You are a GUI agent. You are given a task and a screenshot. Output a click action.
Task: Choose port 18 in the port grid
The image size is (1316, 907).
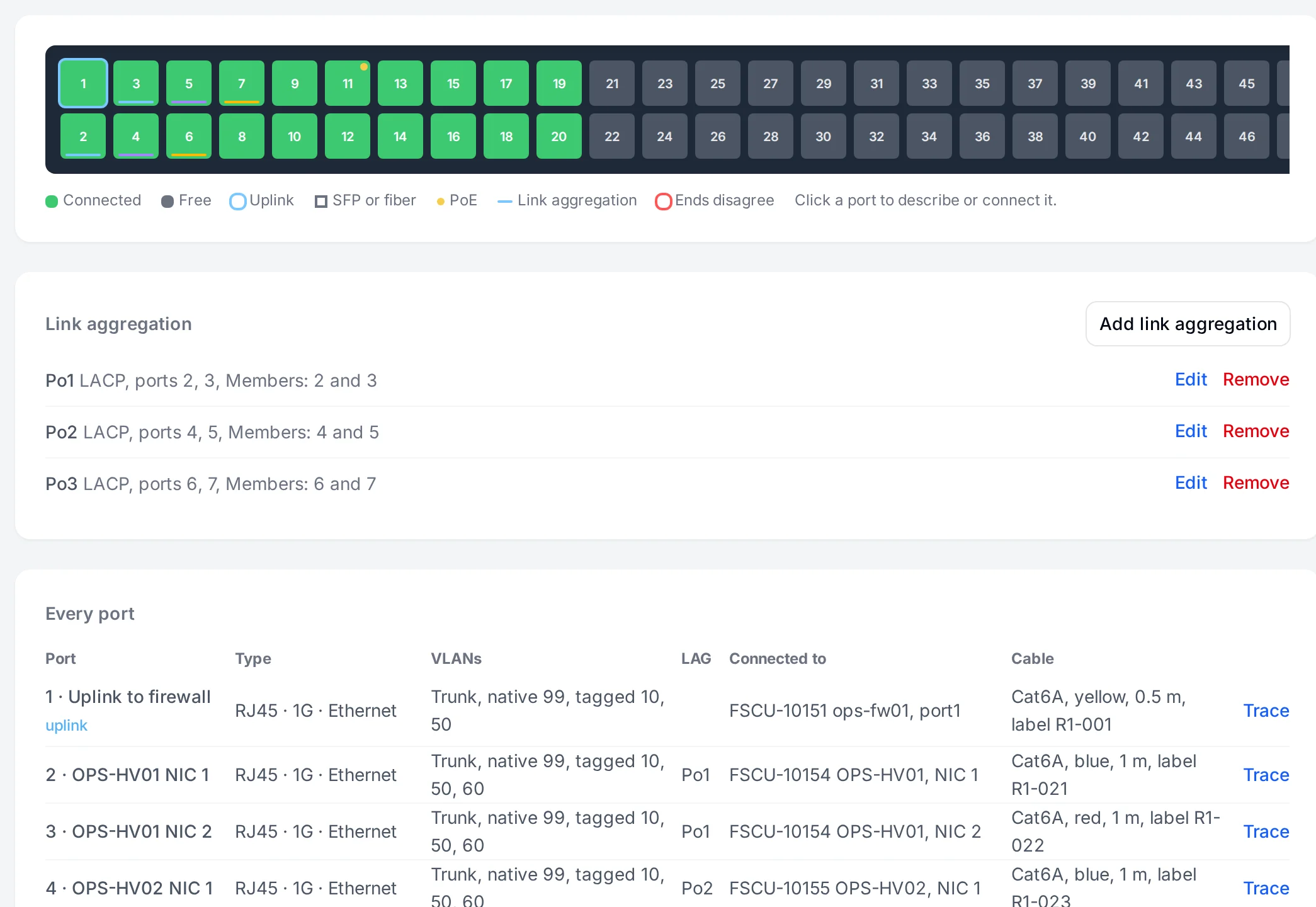pyautogui.click(x=506, y=136)
